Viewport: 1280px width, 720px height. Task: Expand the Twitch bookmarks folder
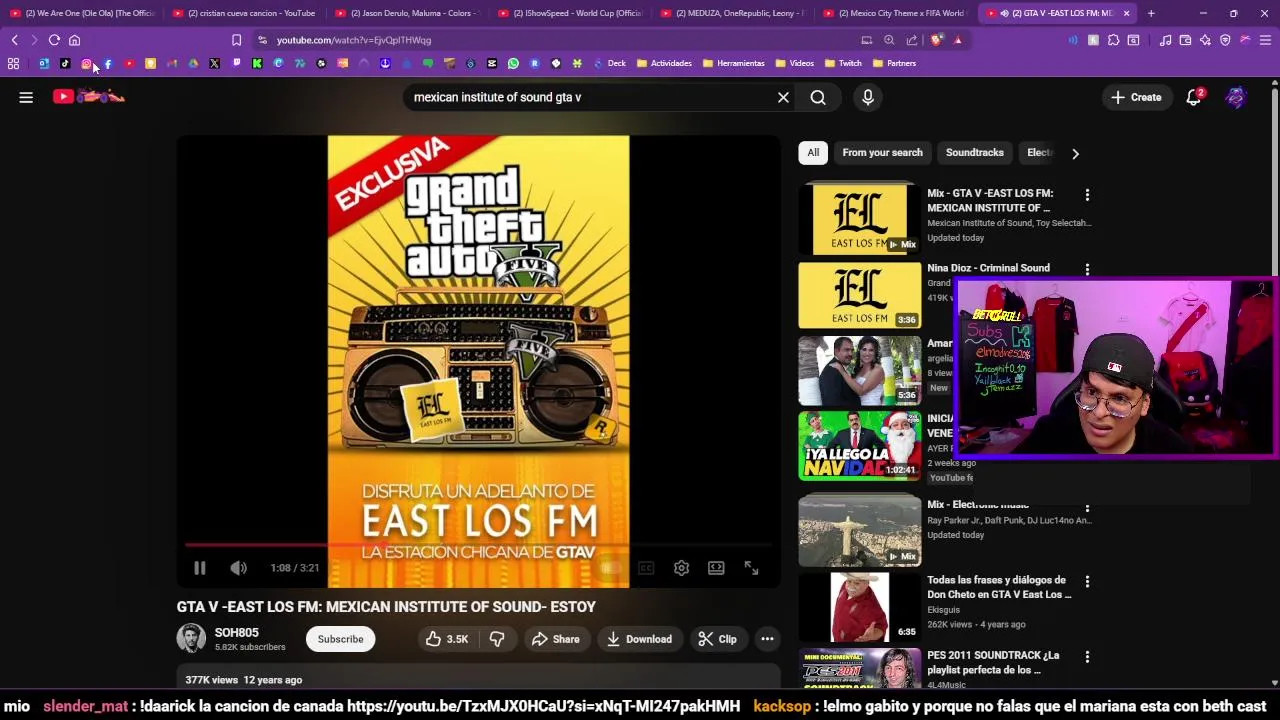point(842,63)
